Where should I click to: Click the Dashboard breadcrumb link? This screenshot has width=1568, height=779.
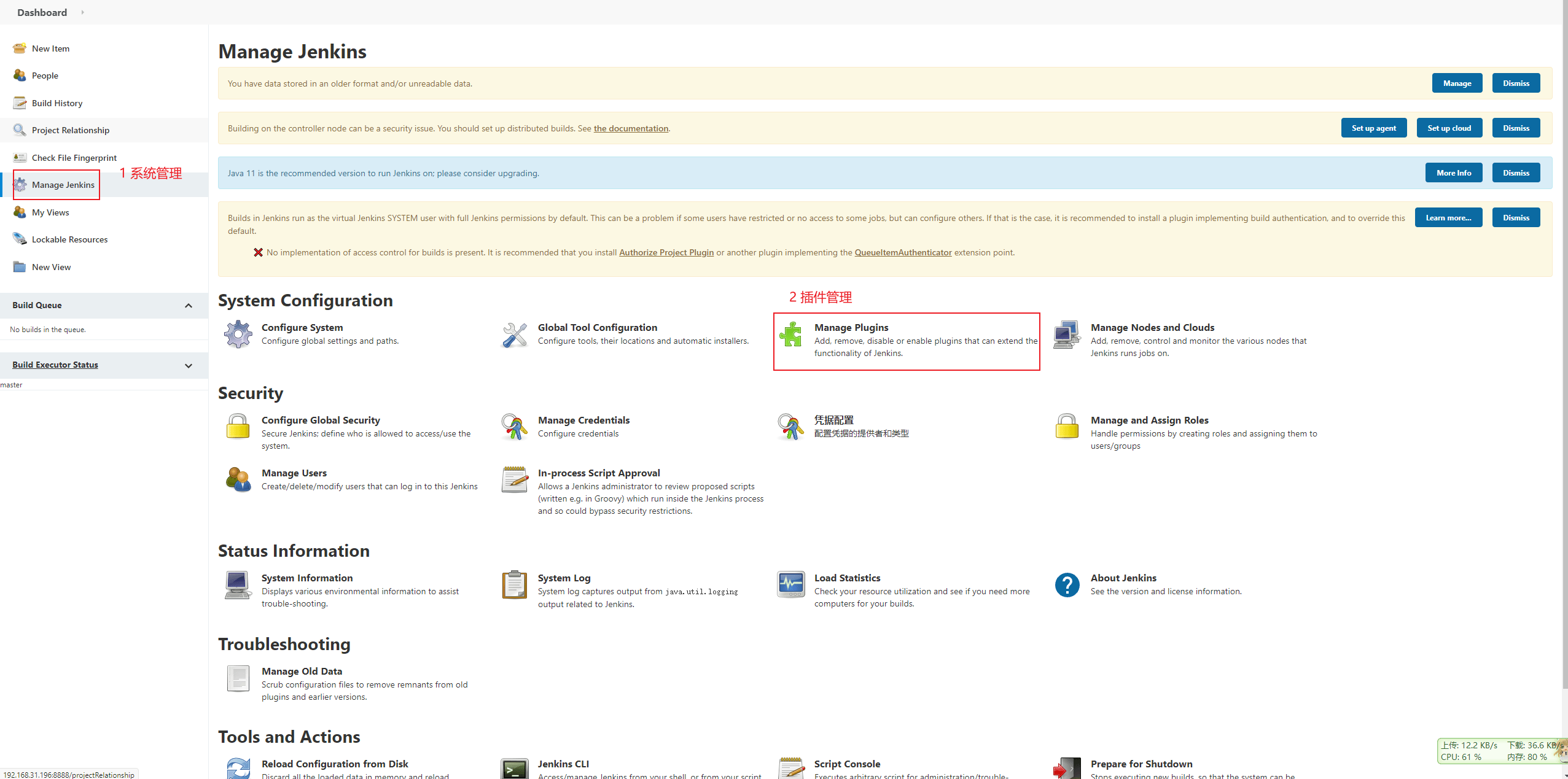[42, 12]
